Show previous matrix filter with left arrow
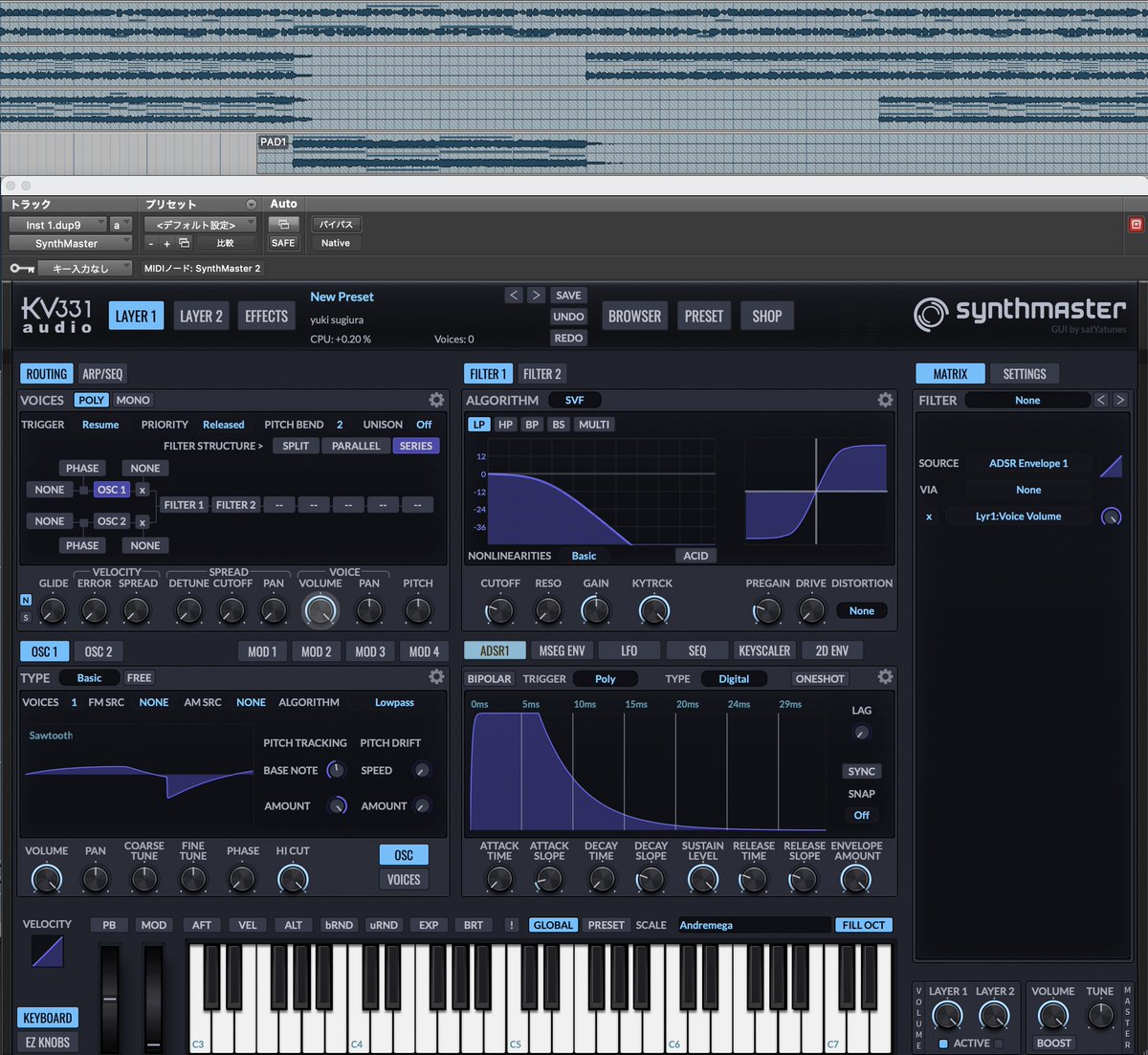1148x1055 pixels. click(1101, 400)
